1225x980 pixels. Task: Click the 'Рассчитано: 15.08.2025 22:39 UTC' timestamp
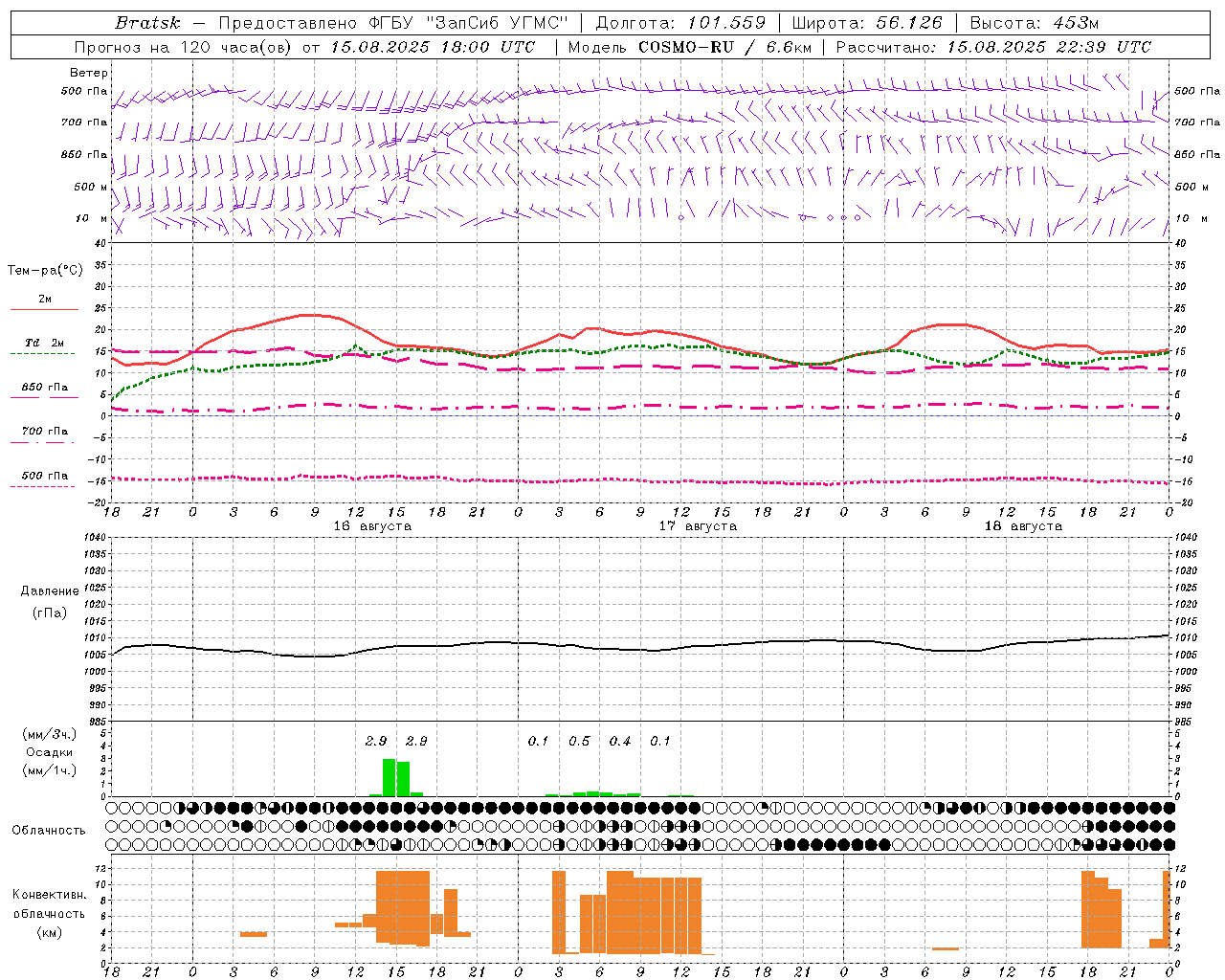(993, 47)
